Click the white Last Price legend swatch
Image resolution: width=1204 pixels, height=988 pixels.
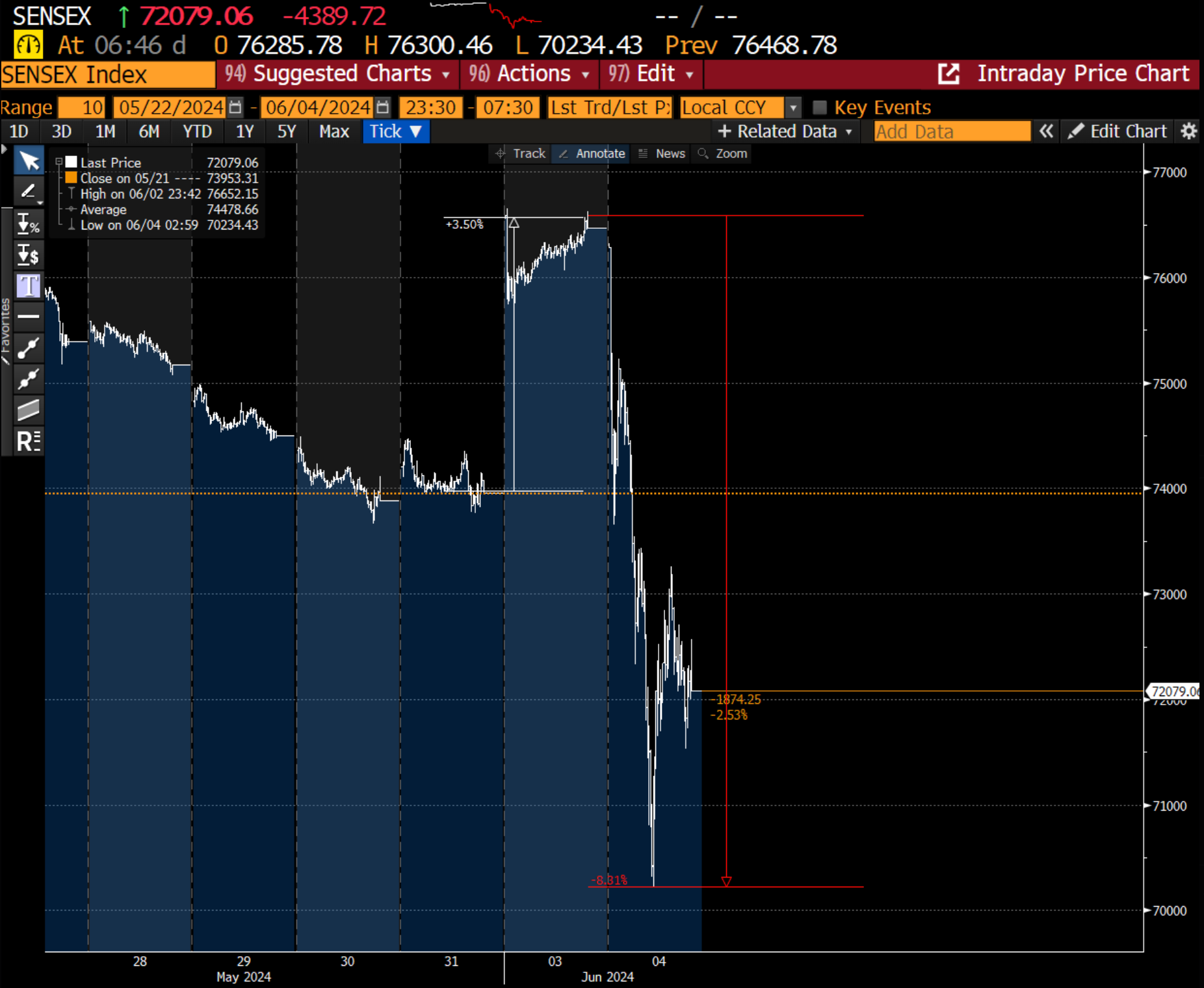tap(72, 162)
